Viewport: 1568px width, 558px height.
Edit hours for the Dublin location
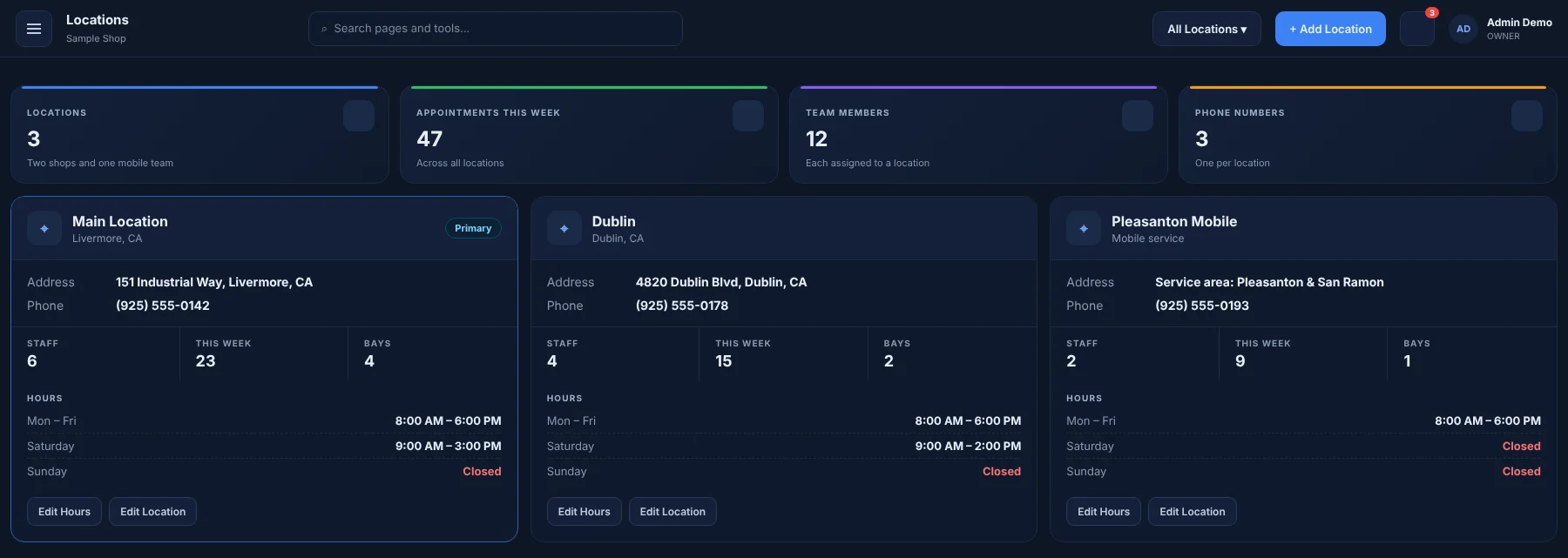pos(584,512)
